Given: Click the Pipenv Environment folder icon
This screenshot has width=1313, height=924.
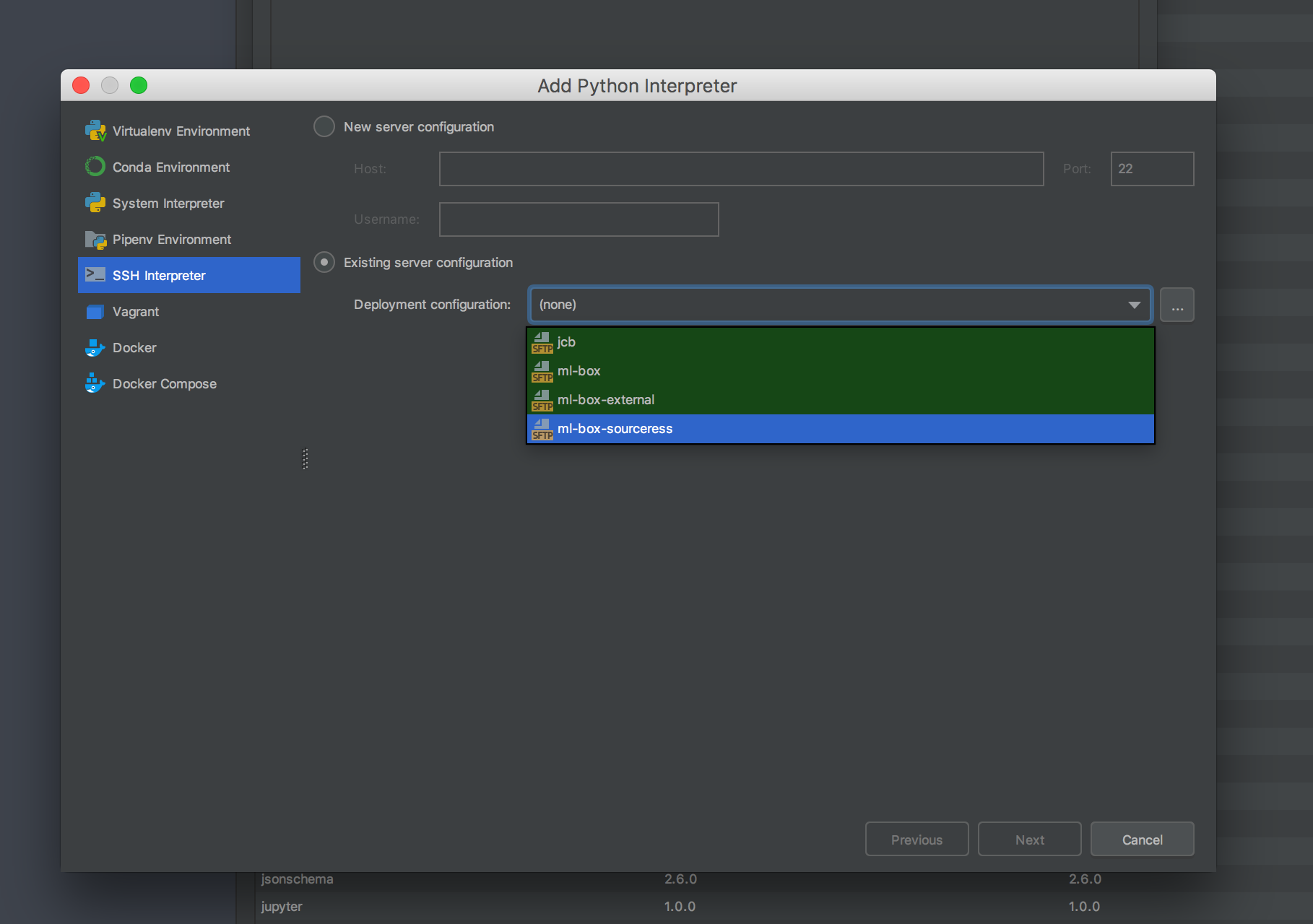Looking at the screenshot, I should tap(95, 239).
